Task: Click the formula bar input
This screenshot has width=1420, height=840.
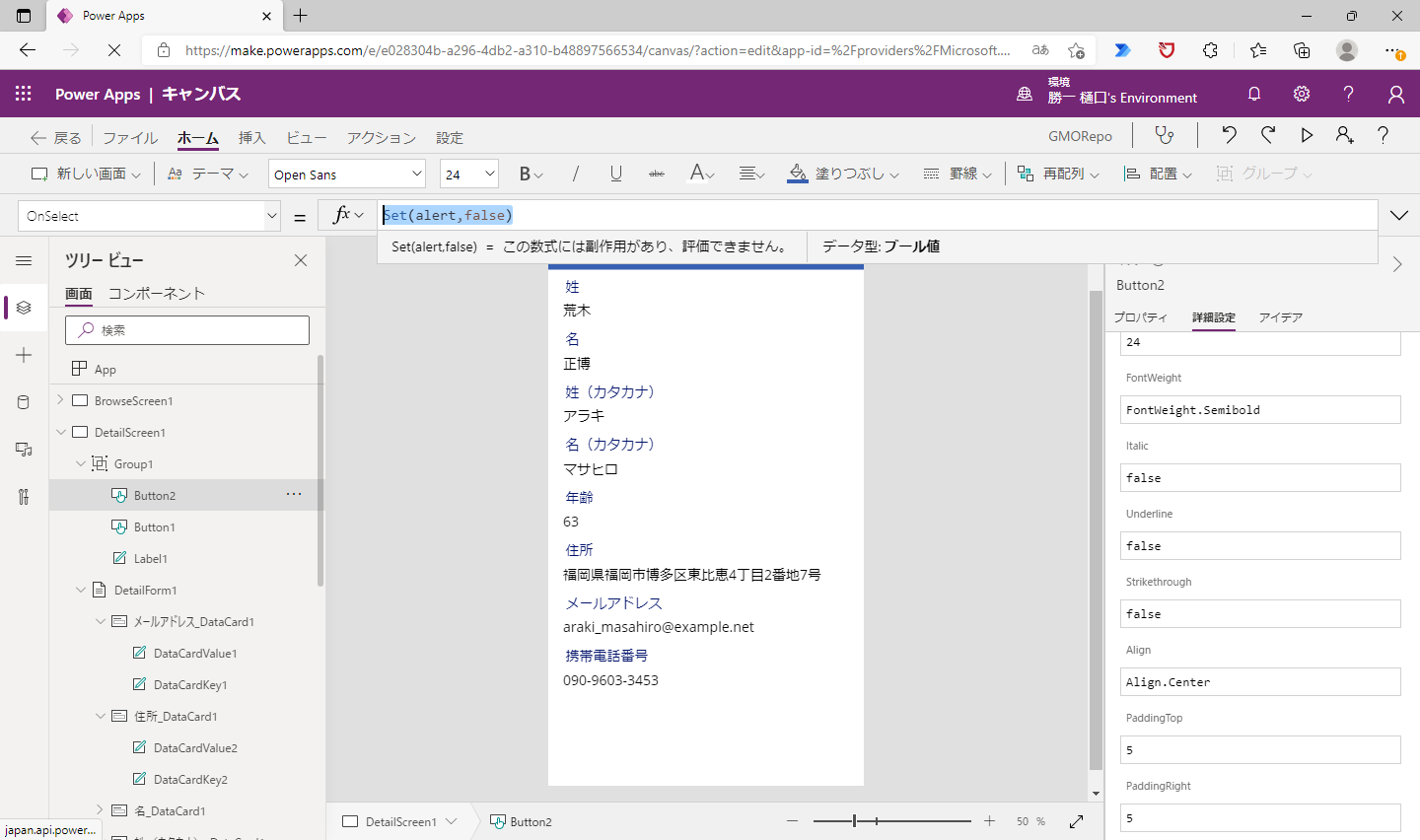Action: point(878,215)
